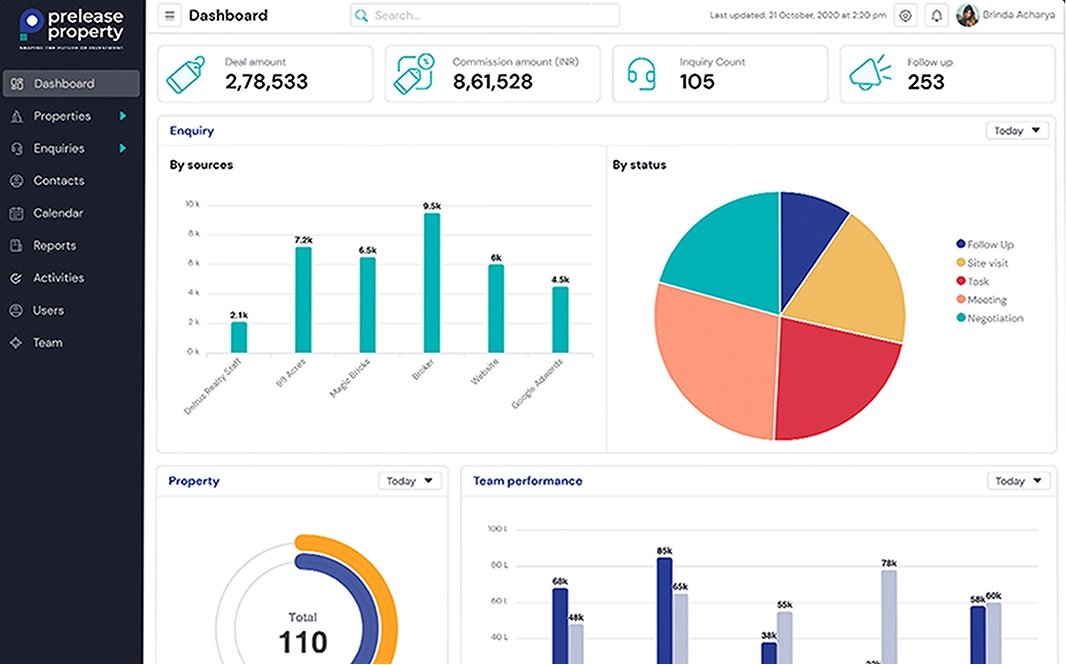Open the Property panel Today dropdown

tap(410, 481)
